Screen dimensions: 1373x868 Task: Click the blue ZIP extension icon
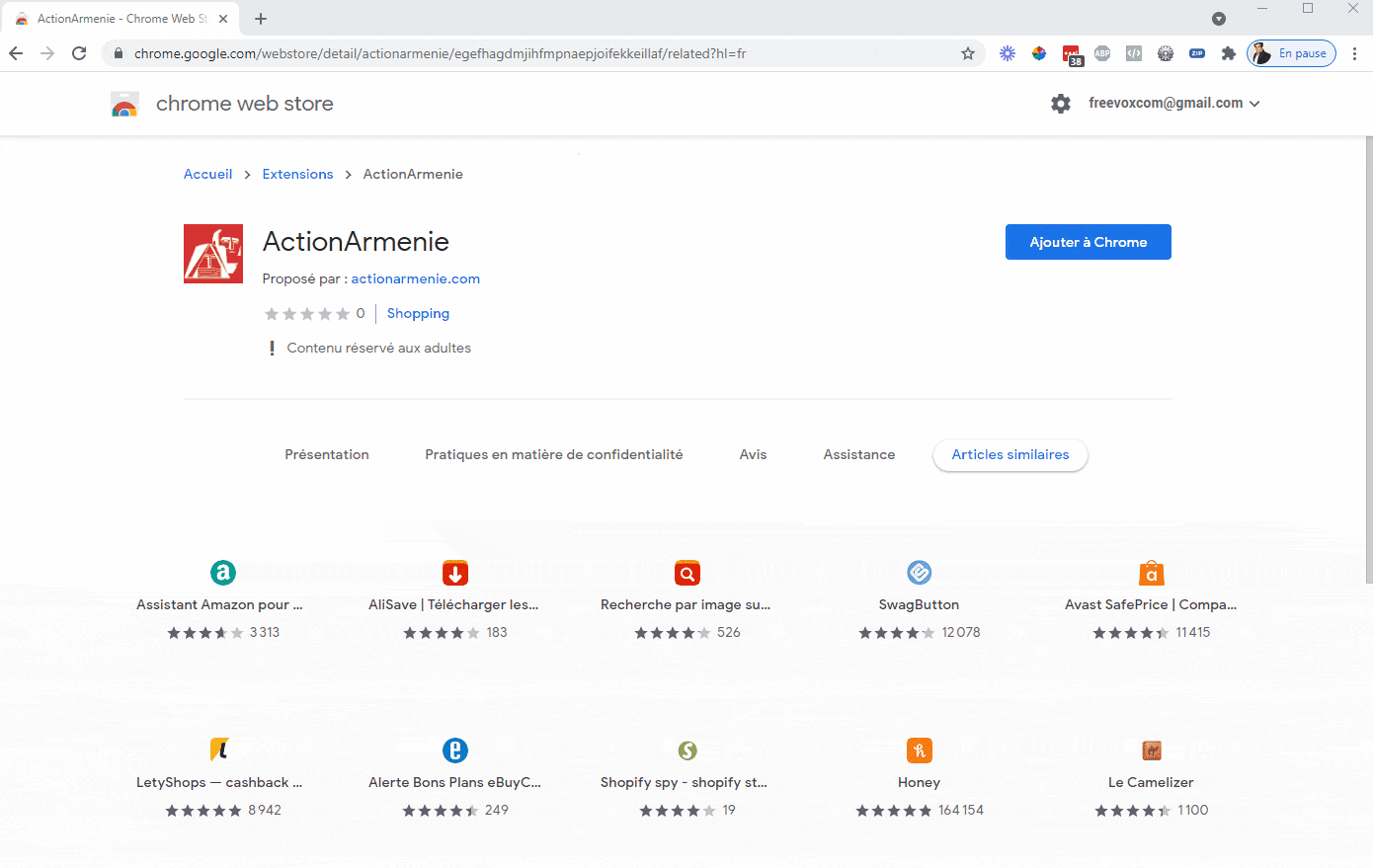(1197, 53)
